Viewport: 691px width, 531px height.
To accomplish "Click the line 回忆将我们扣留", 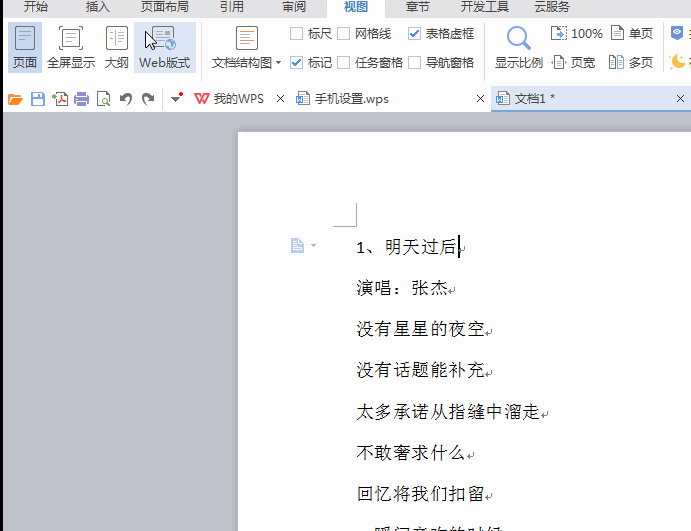I will [420, 494].
